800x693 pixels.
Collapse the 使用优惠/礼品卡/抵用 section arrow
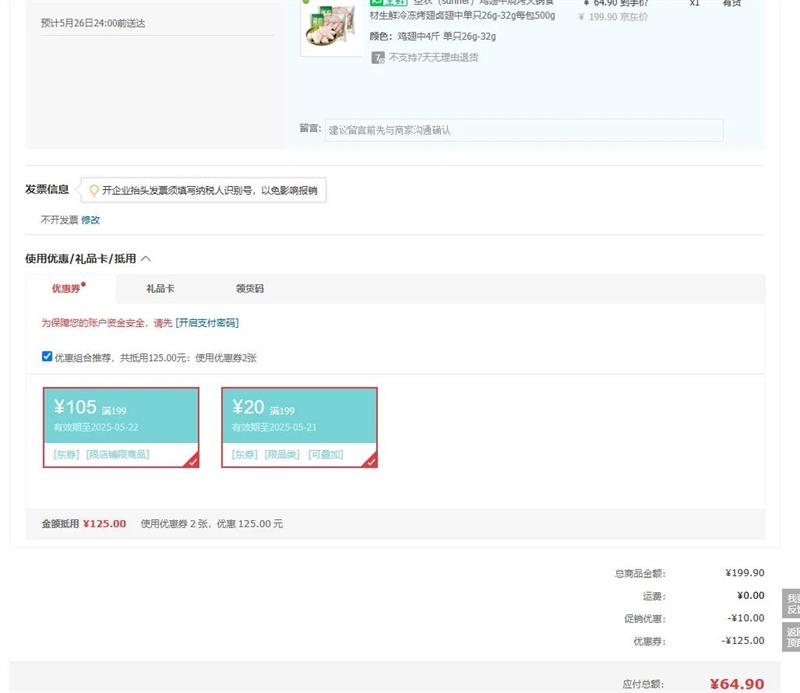(146, 259)
